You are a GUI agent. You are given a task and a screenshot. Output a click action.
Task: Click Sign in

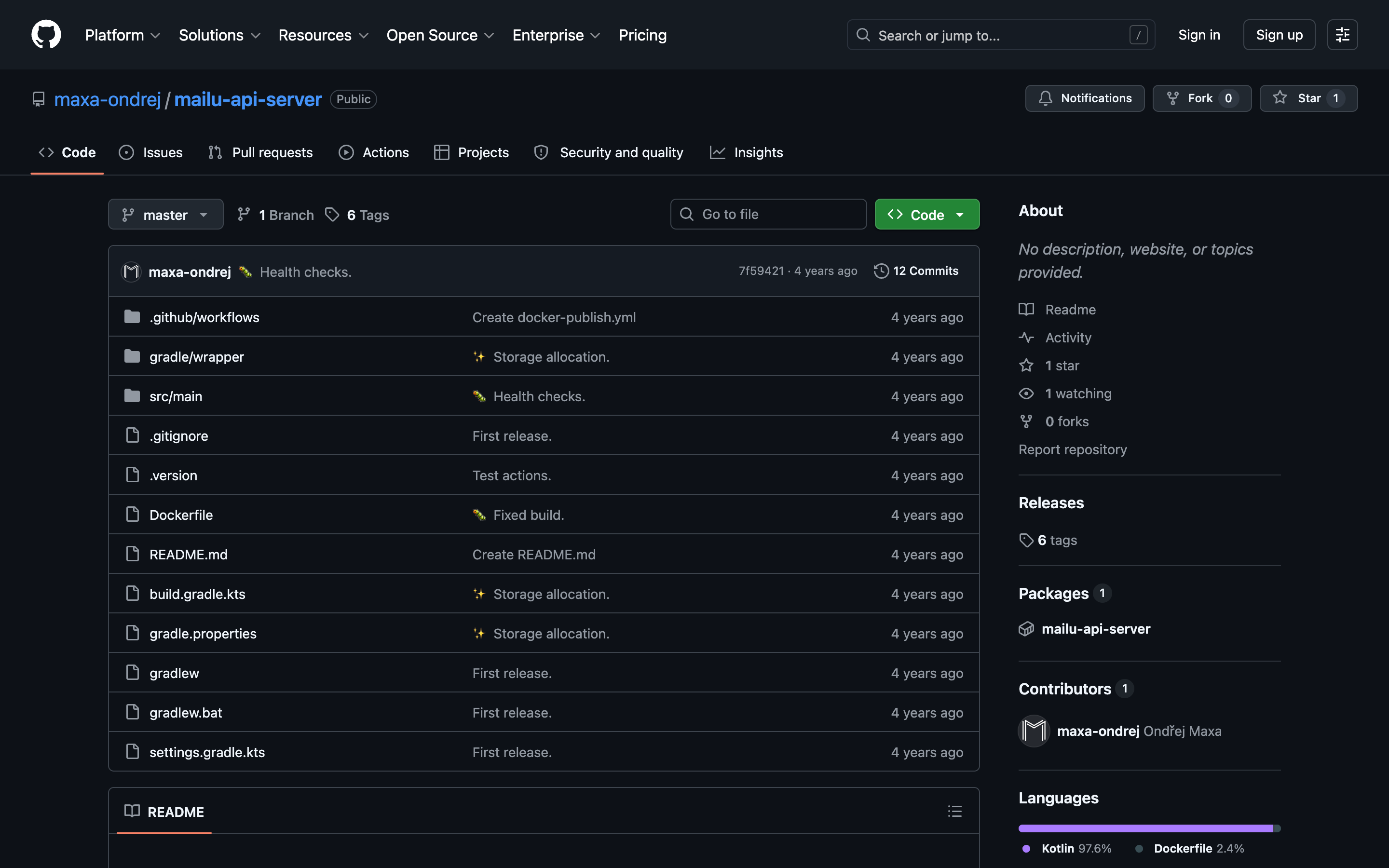coord(1199,35)
